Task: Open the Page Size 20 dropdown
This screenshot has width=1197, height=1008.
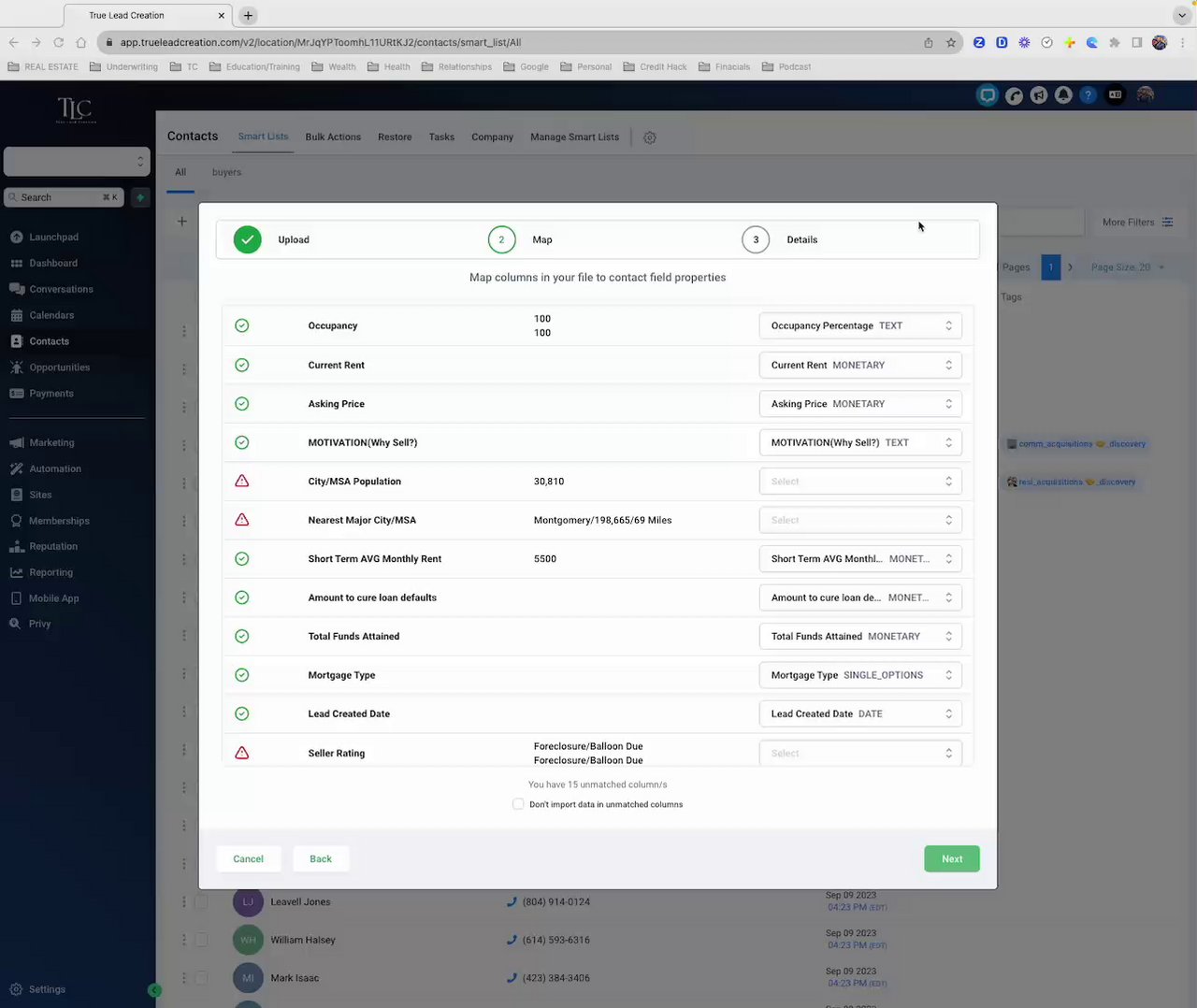Action: tap(1128, 267)
